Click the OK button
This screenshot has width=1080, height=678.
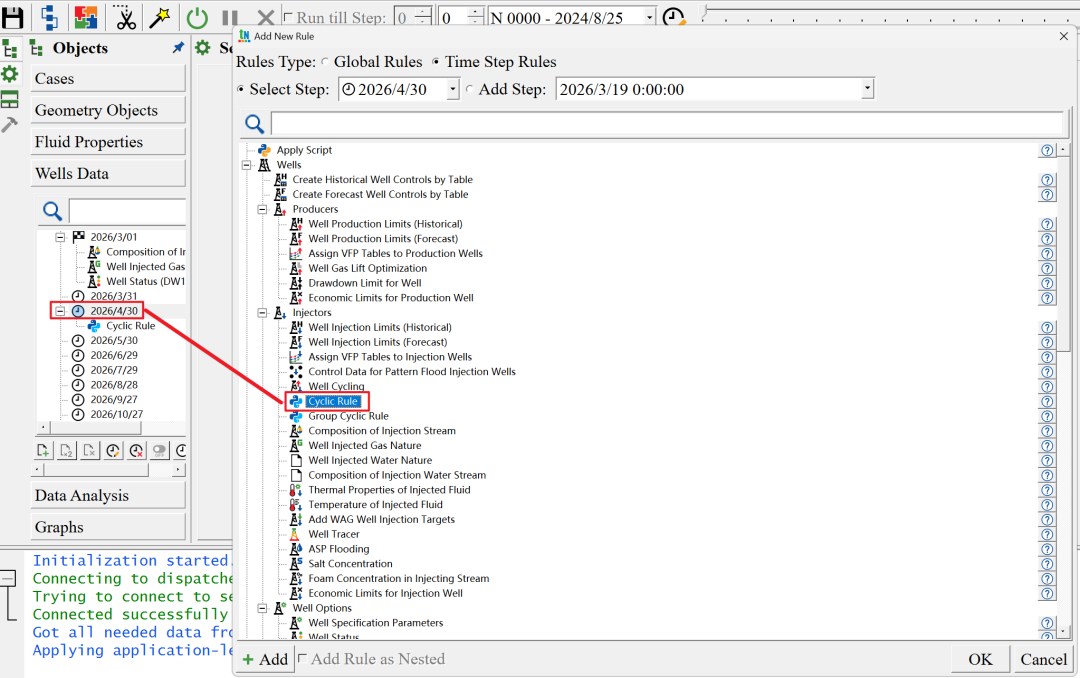tap(979, 659)
